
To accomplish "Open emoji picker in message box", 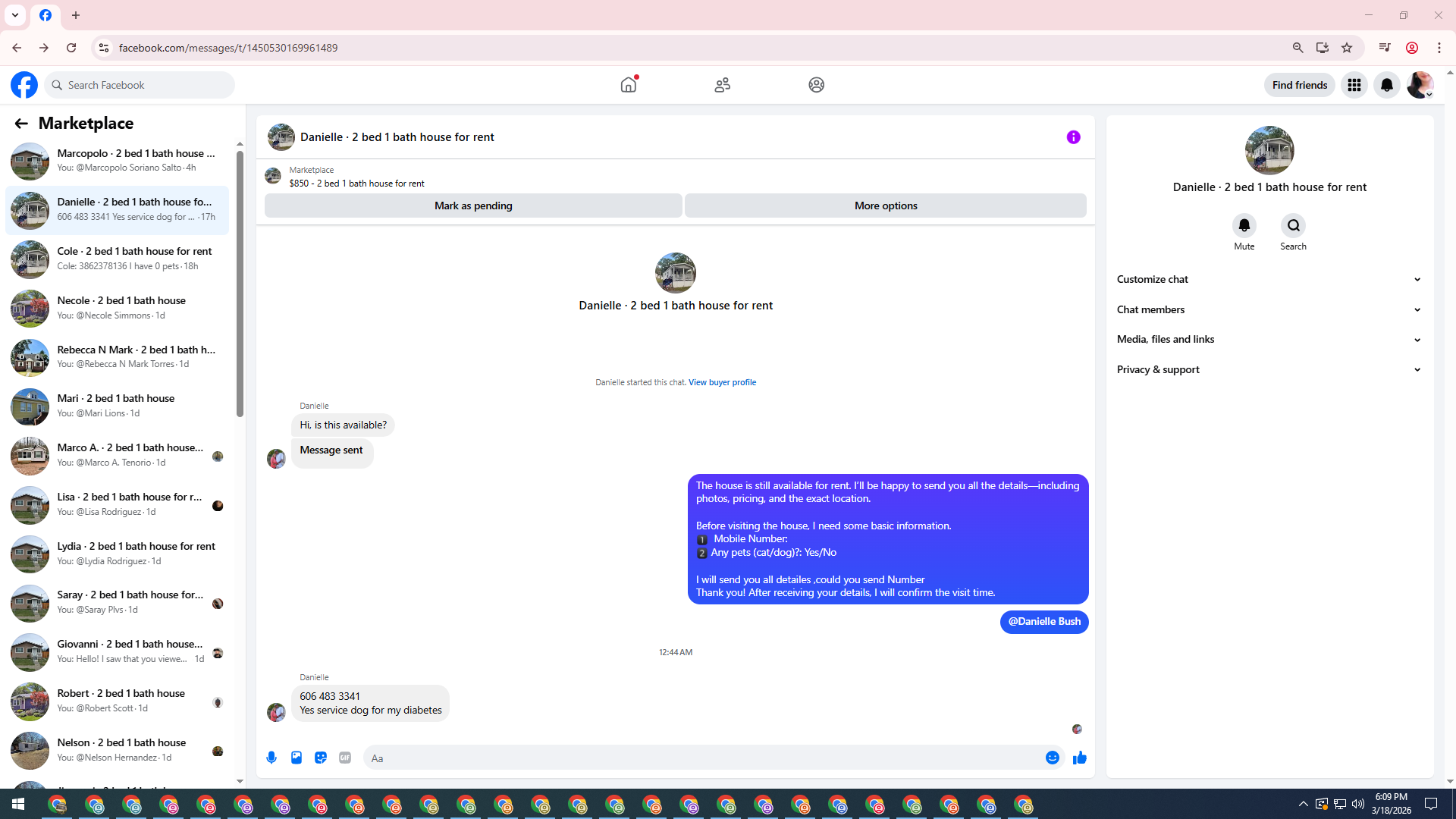I will tap(1052, 758).
